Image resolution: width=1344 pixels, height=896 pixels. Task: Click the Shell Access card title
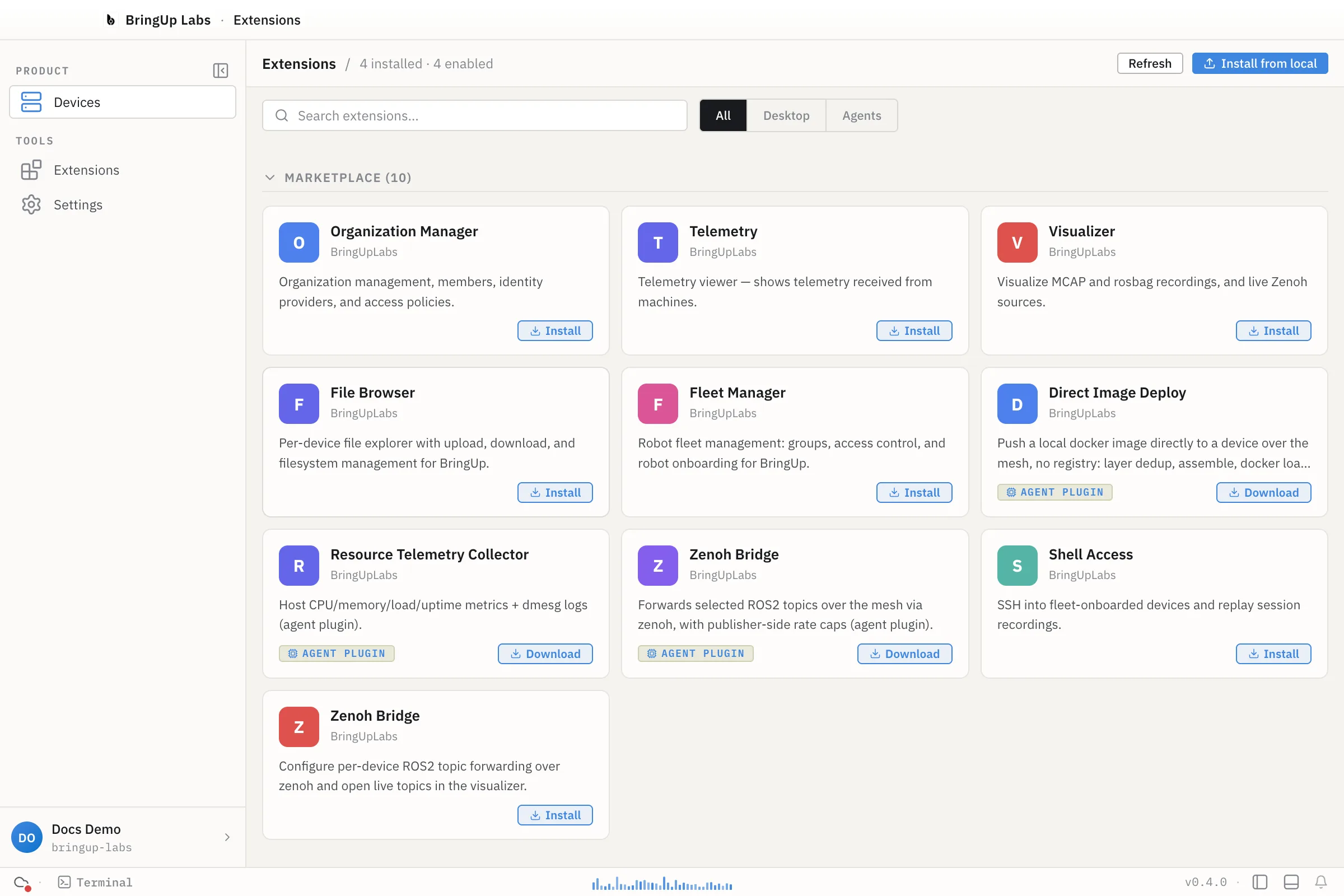(1090, 554)
